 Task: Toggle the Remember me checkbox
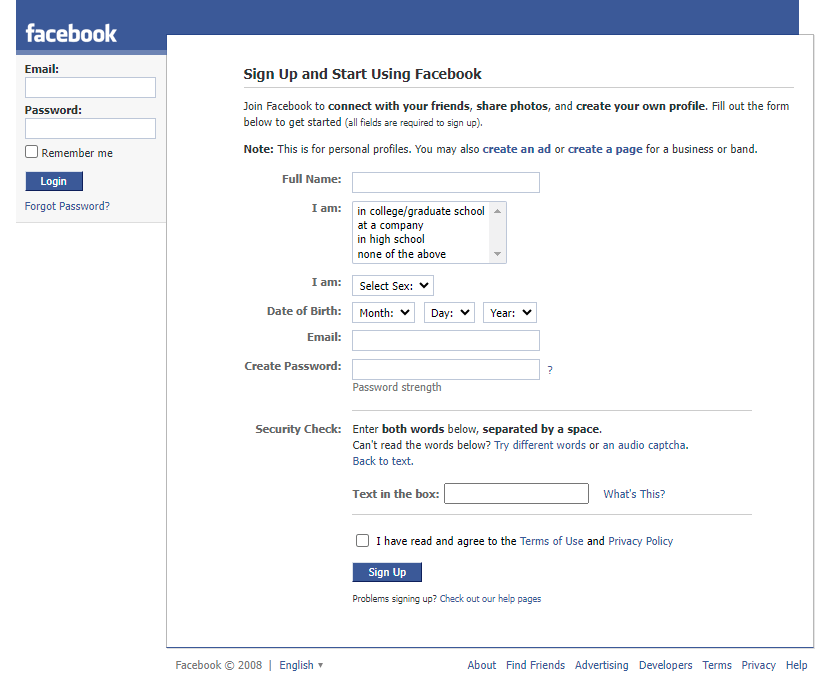pos(32,152)
